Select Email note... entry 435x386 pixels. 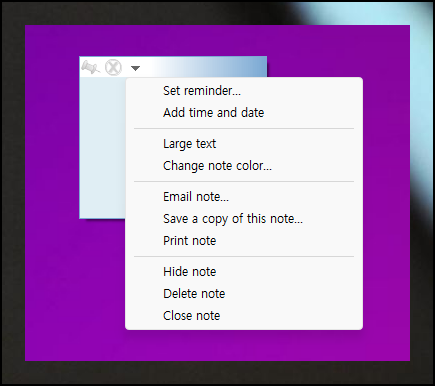pos(244,197)
